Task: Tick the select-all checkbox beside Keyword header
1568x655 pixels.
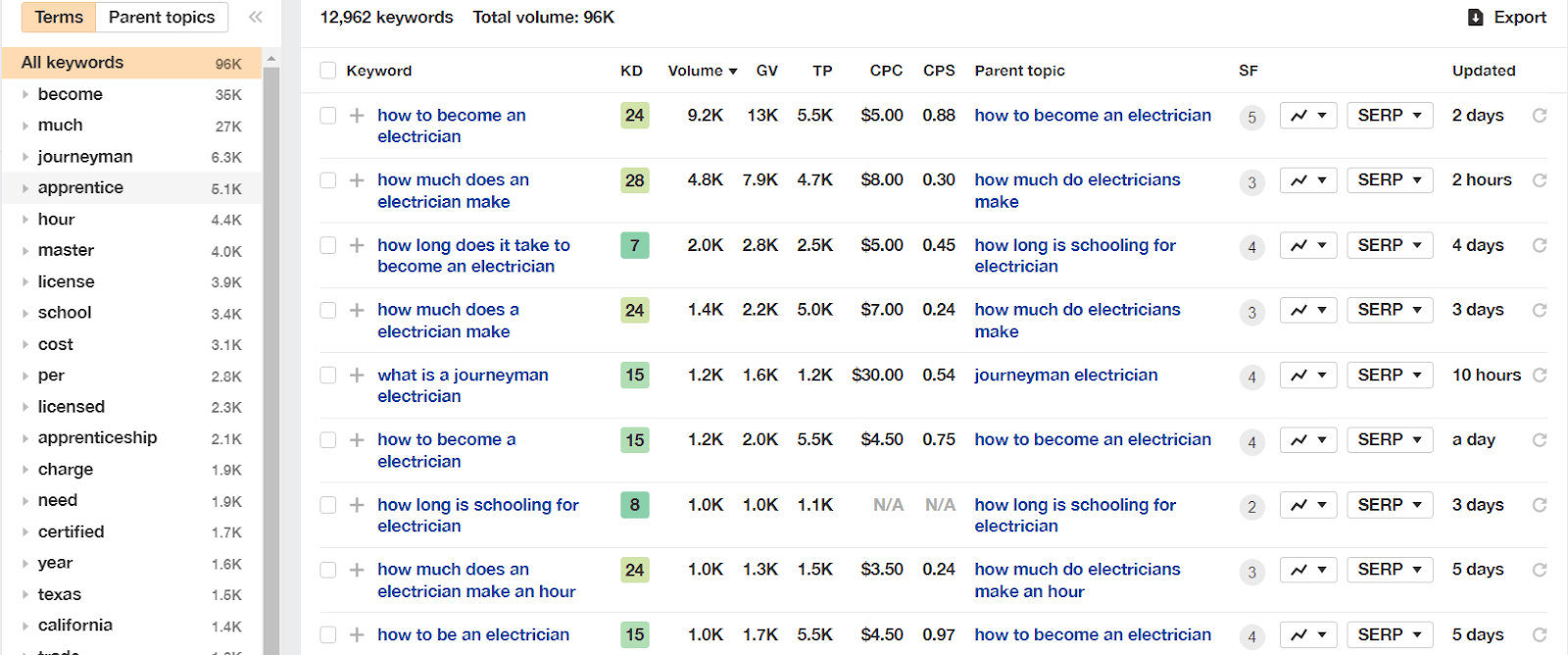Action: [328, 71]
